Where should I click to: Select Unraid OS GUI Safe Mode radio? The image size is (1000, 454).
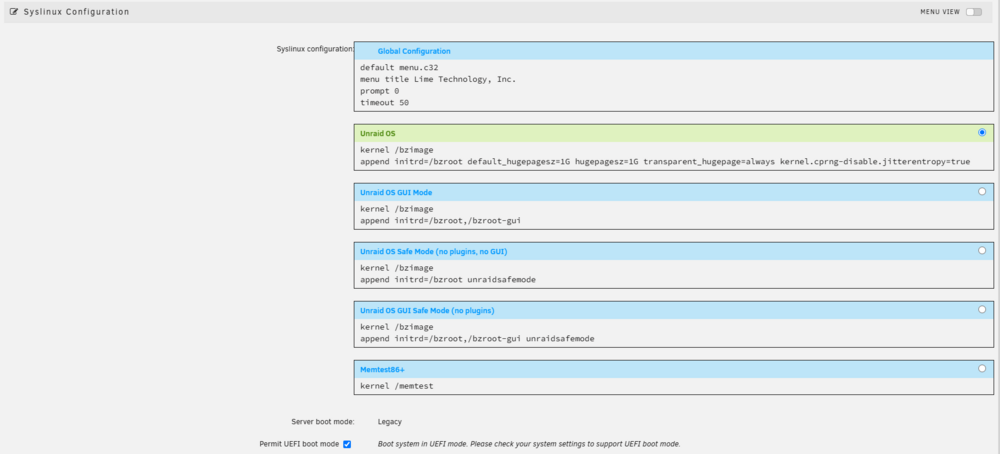coord(982,309)
